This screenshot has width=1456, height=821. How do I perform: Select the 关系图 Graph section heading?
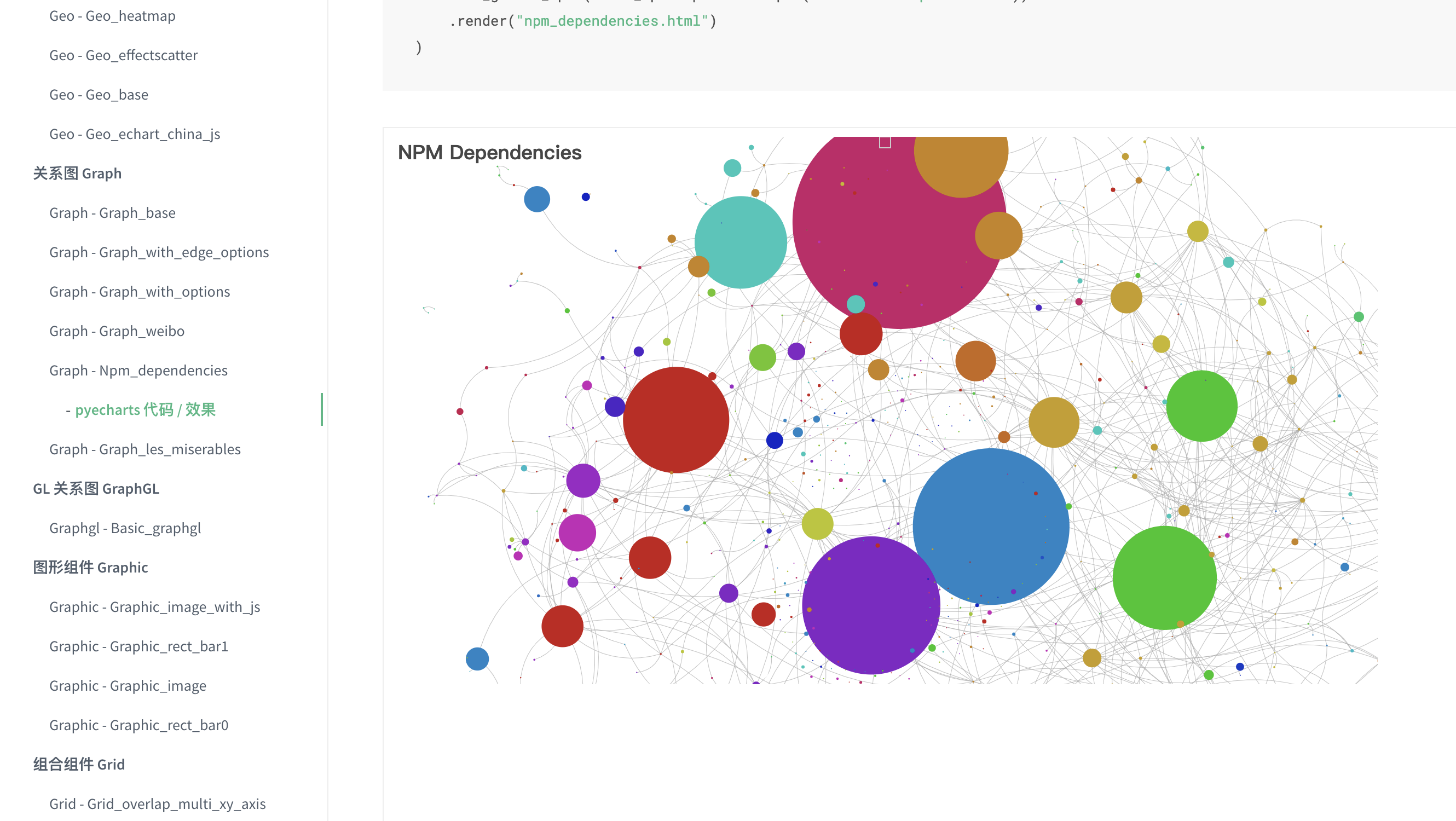coord(77,174)
